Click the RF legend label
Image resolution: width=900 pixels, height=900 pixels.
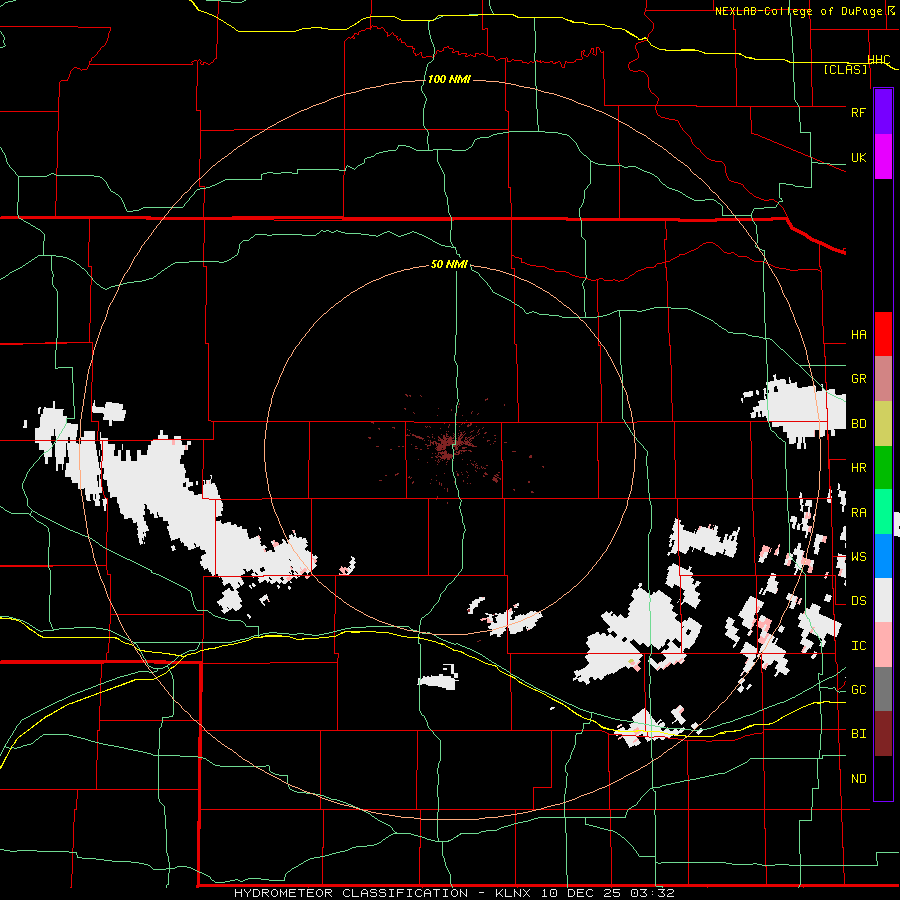858,112
